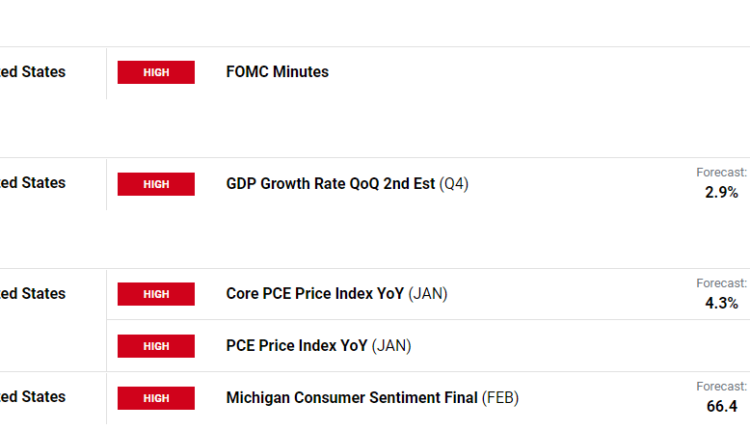Screen dimensions: 750x430
Task: Click the (Q4) period label
Action: (454, 184)
